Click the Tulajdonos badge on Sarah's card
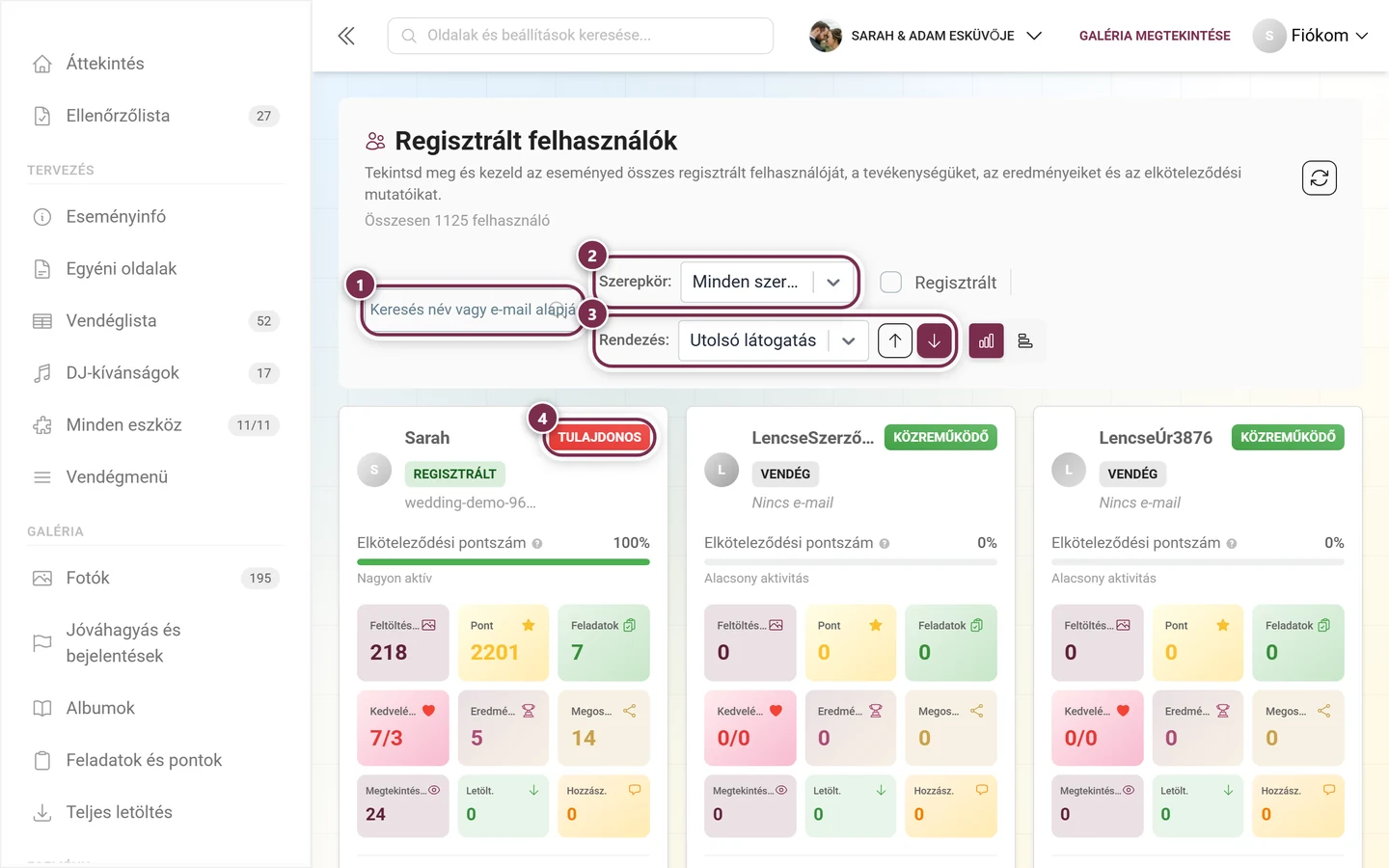Screen dimensions: 1389x868 coord(599,437)
